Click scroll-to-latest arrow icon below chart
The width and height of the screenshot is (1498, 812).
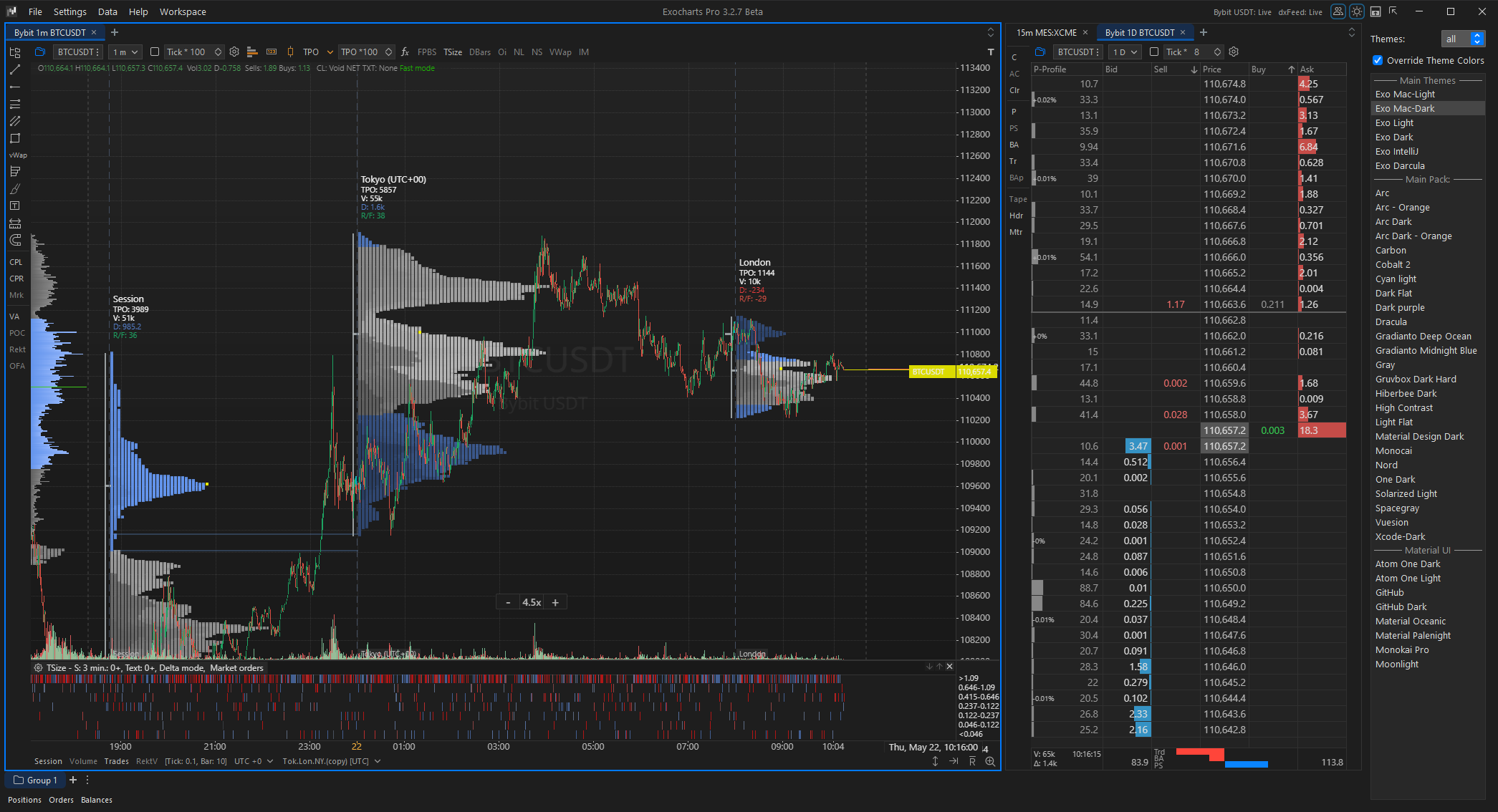[x=954, y=761]
